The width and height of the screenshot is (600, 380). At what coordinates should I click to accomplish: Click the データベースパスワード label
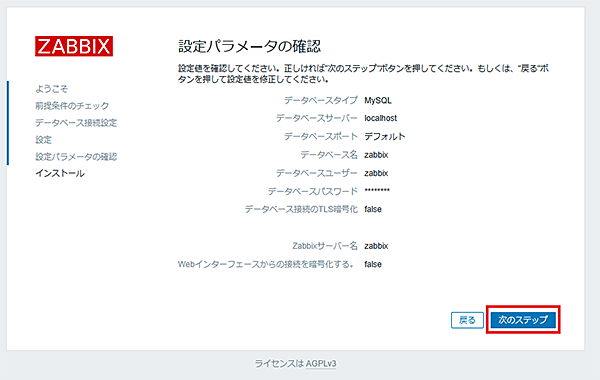coord(313,191)
